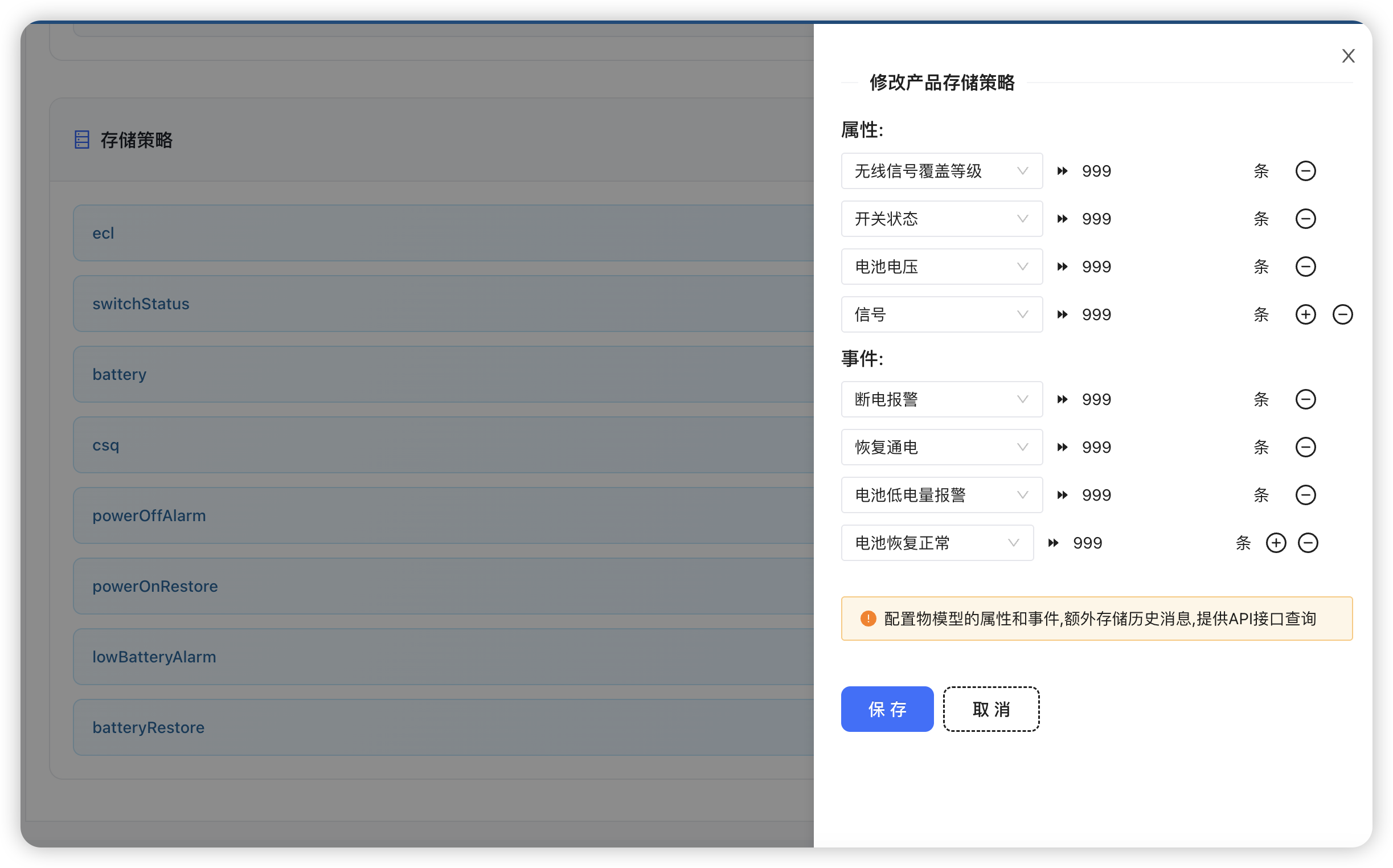Remove the 断电报警 event row

tap(1306, 399)
